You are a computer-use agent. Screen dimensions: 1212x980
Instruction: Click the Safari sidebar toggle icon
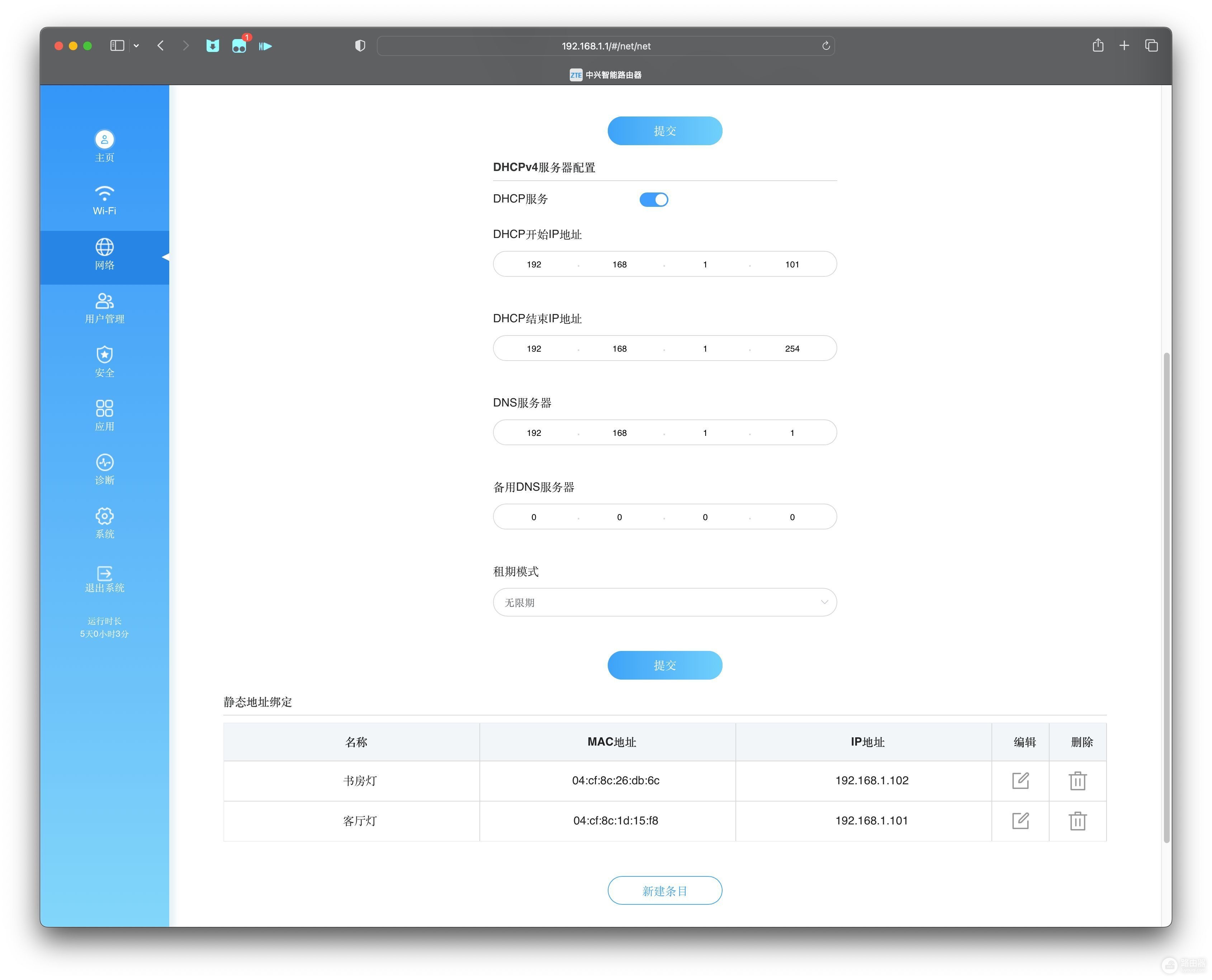coord(117,46)
